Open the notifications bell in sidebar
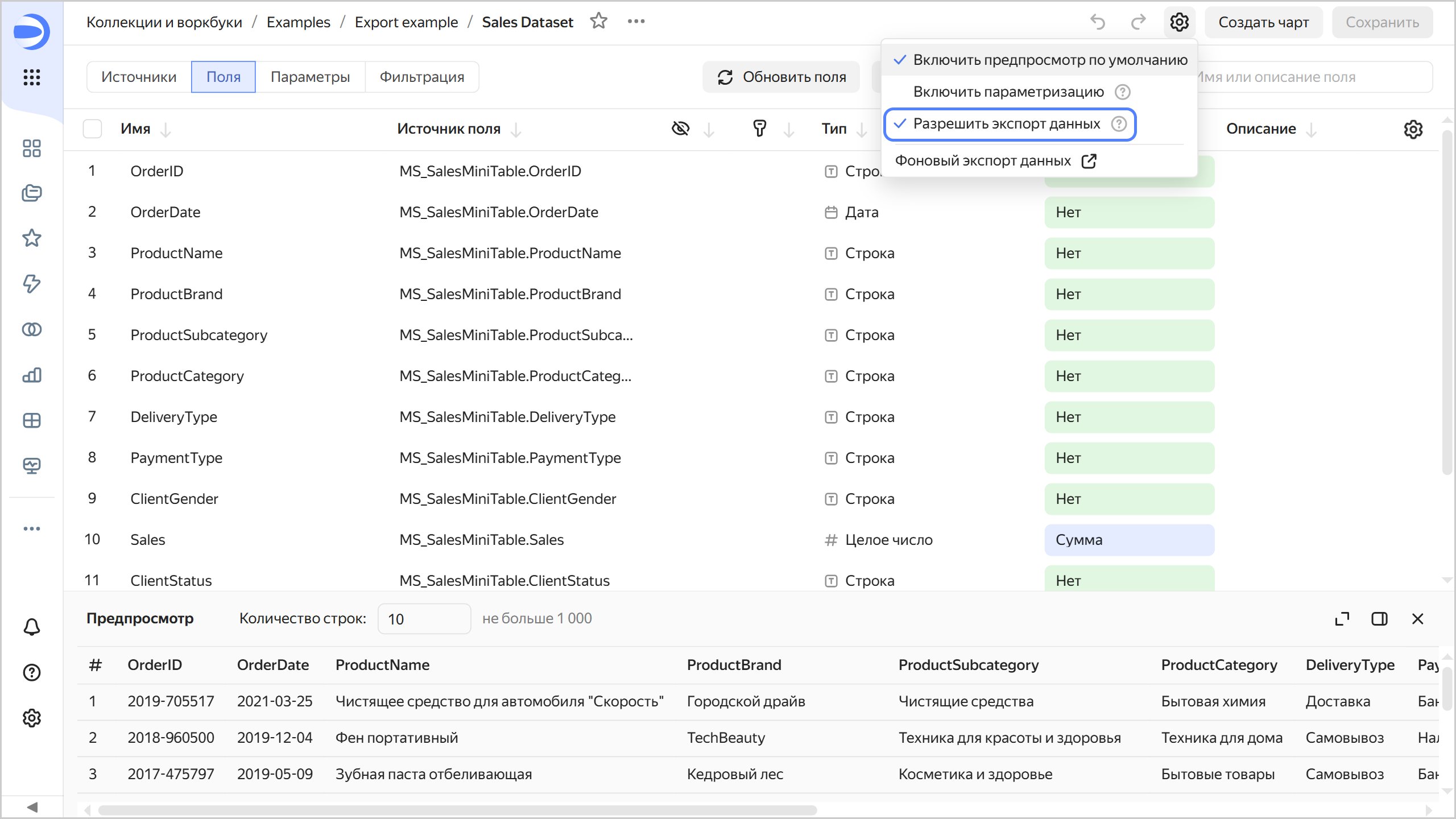Image resolution: width=1456 pixels, height=819 pixels. pos(32,627)
